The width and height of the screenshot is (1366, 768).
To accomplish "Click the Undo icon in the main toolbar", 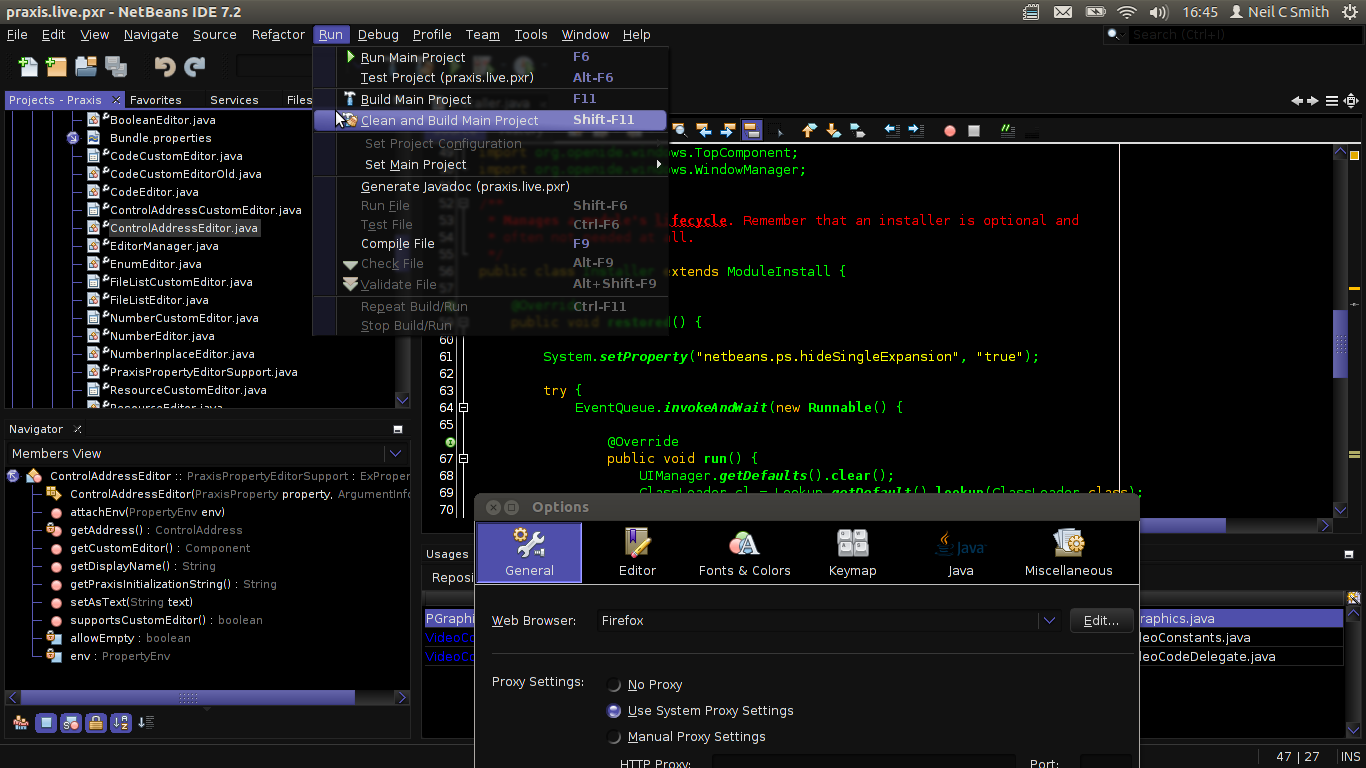I will pos(165,67).
